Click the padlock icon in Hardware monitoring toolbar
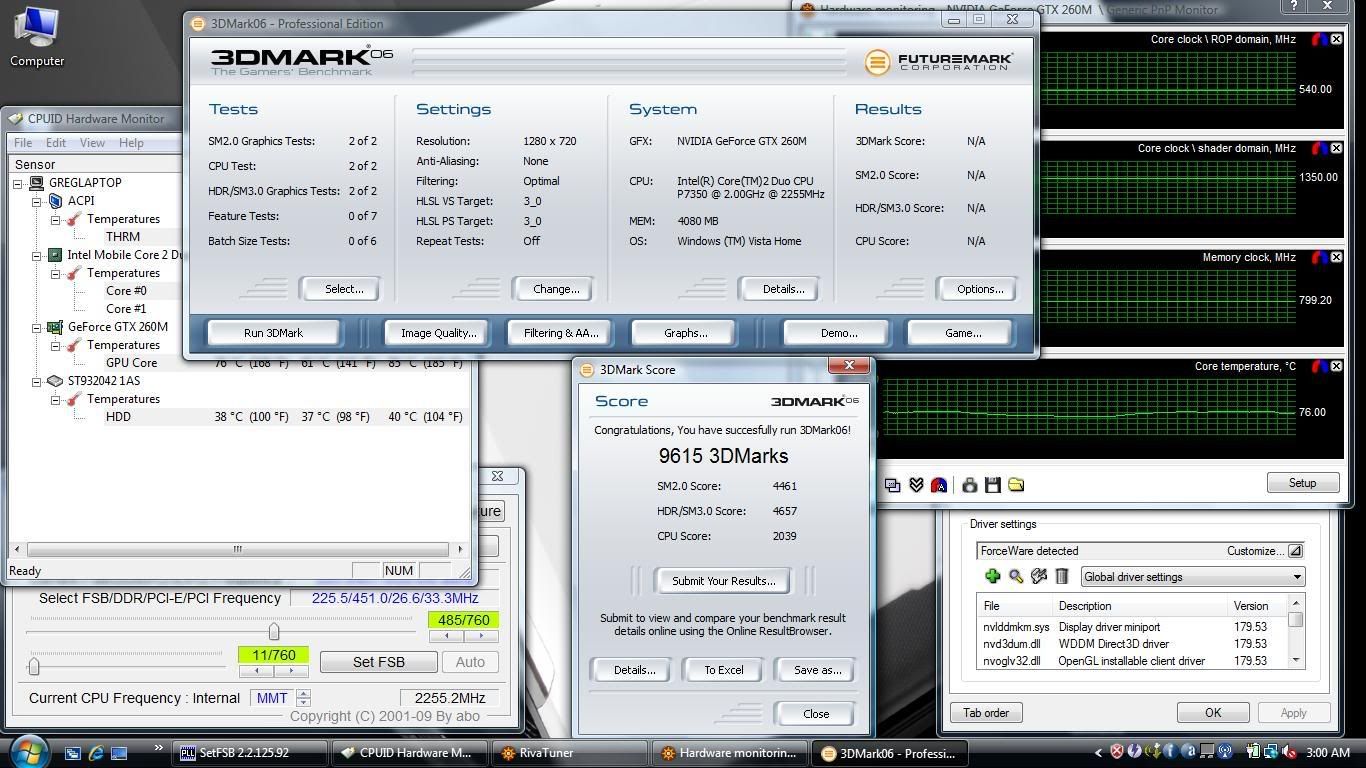1366x768 pixels. point(969,485)
